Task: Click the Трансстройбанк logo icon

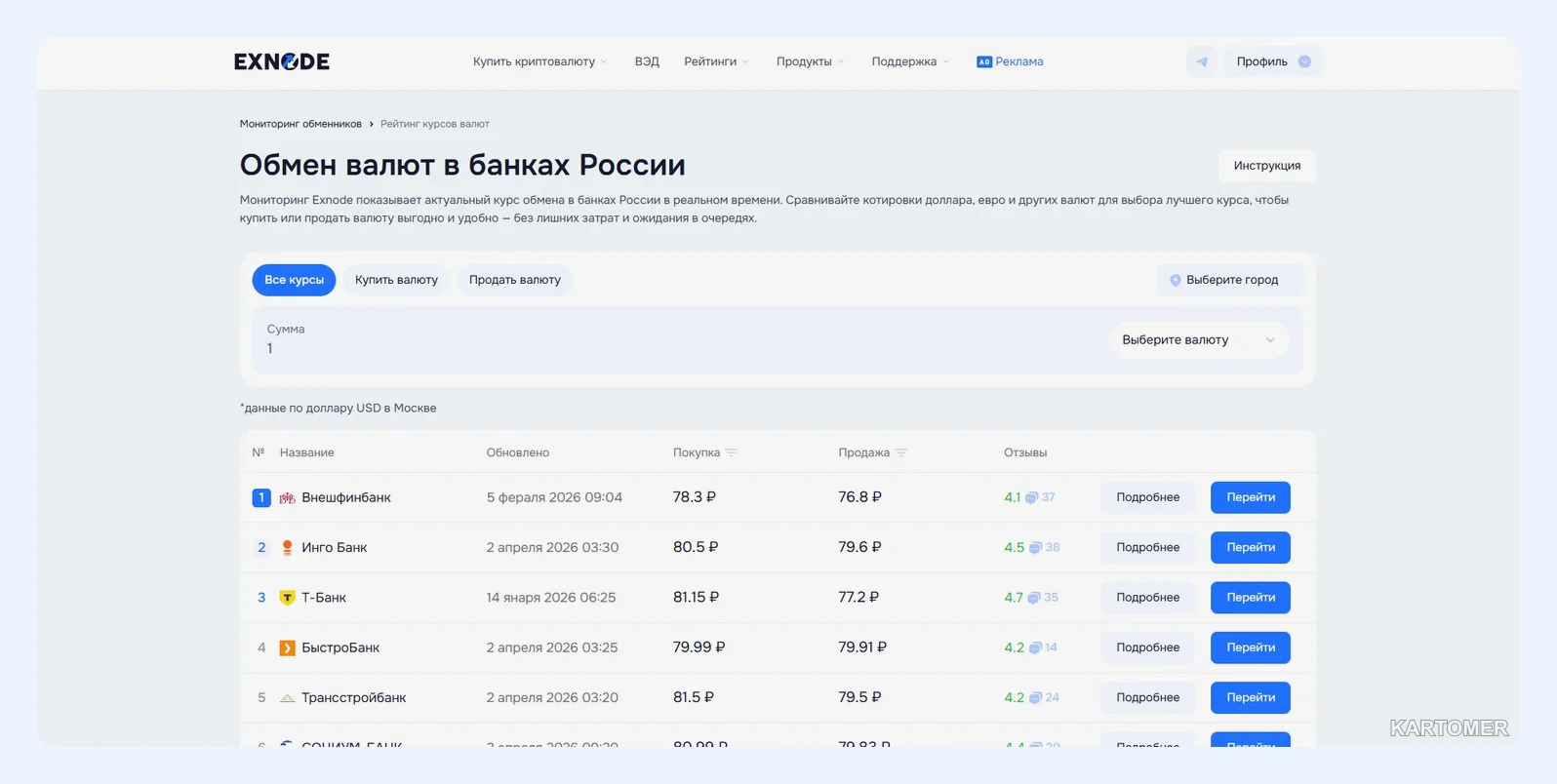Action: click(x=287, y=698)
